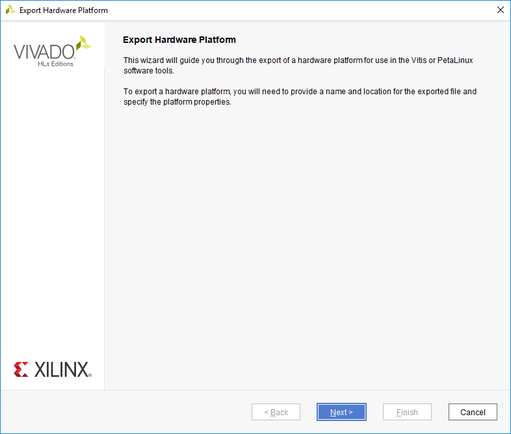
Task: Click the disabled Finish button
Action: point(407,412)
